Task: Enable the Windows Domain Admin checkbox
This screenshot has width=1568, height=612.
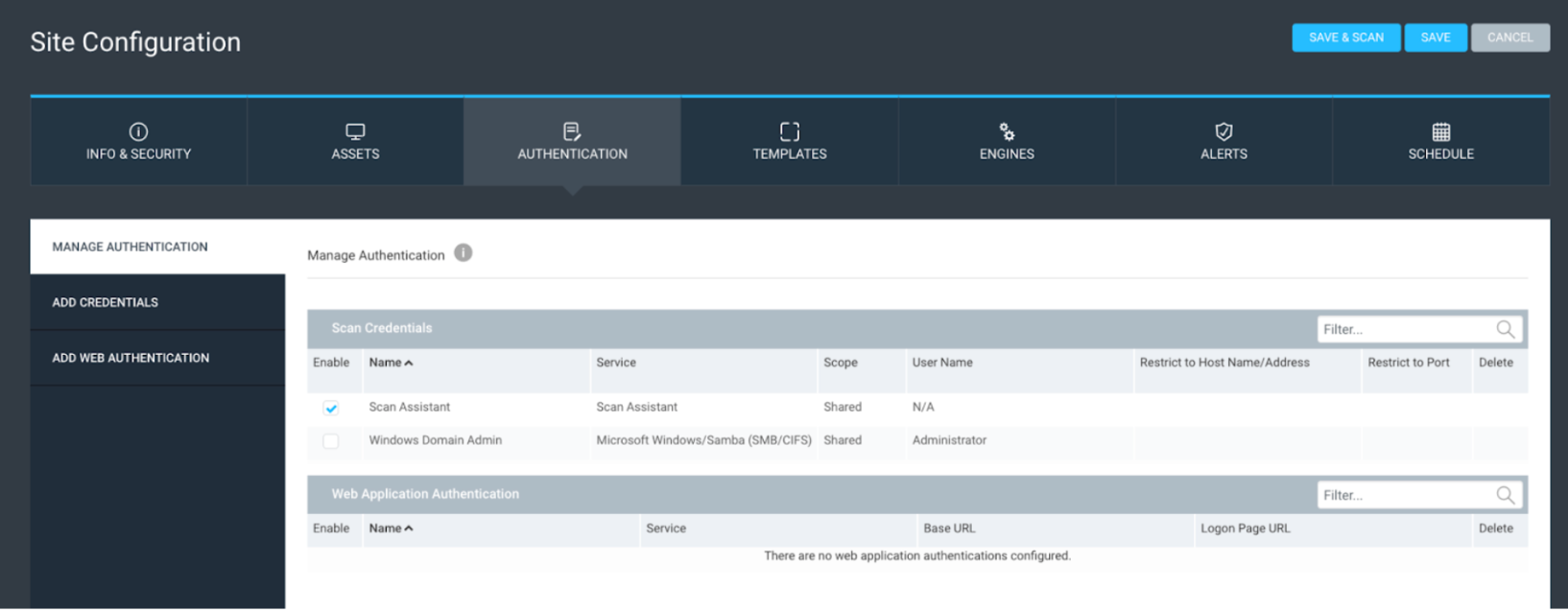Action: 331,441
